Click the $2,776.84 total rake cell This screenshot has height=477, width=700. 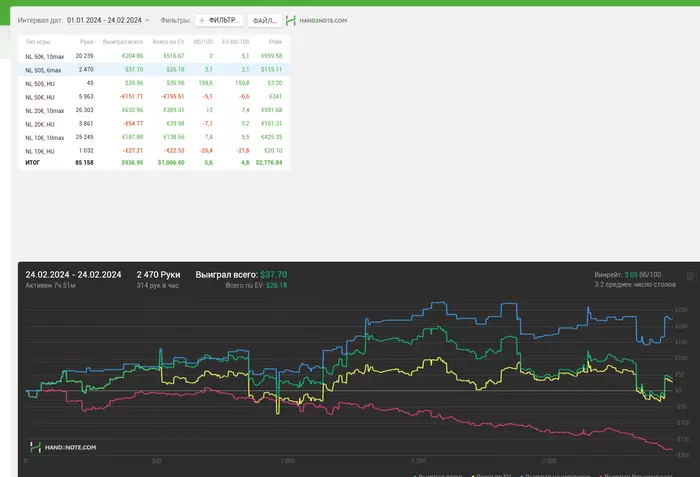269,163
